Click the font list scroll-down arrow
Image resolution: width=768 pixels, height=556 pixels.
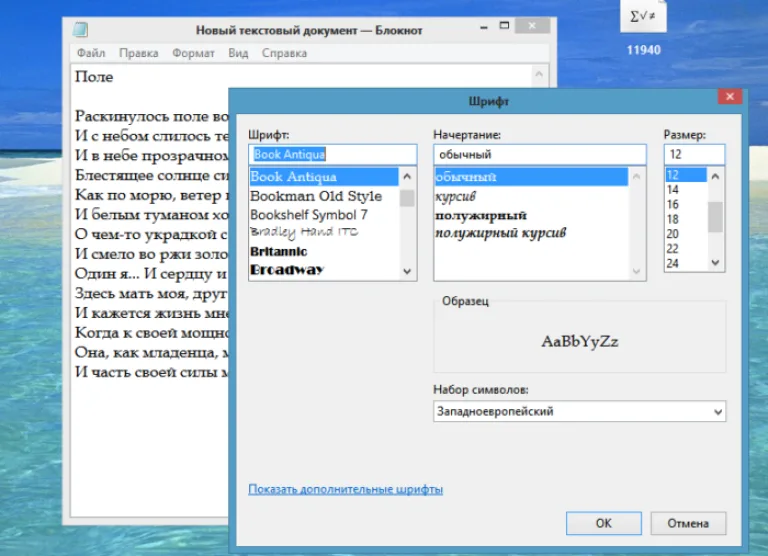407,271
